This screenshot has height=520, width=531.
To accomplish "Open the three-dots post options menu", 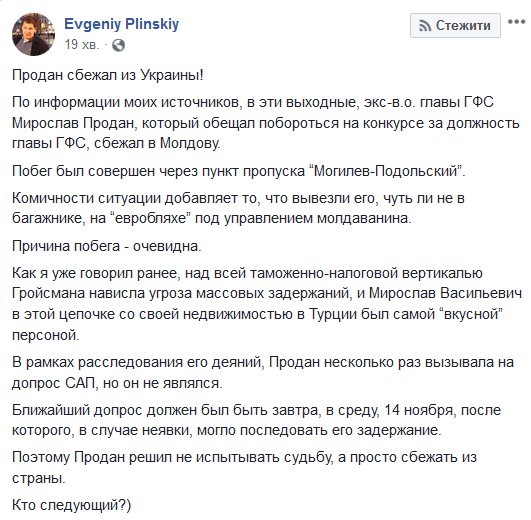I will click(516, 22).
